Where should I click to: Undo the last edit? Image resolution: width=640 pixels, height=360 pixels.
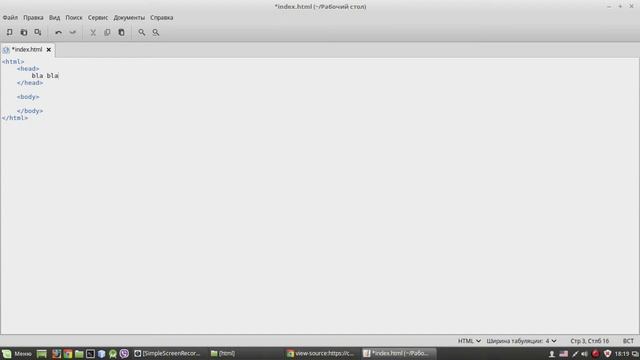(58, 32)
